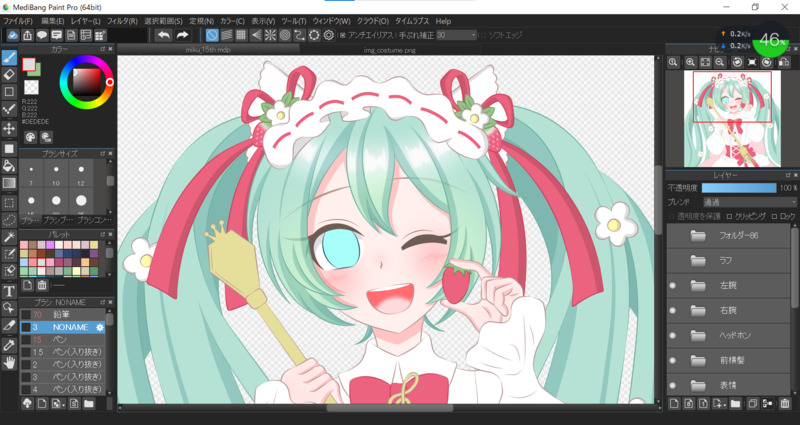Choose brush size 10 preset

pos(56,173)
